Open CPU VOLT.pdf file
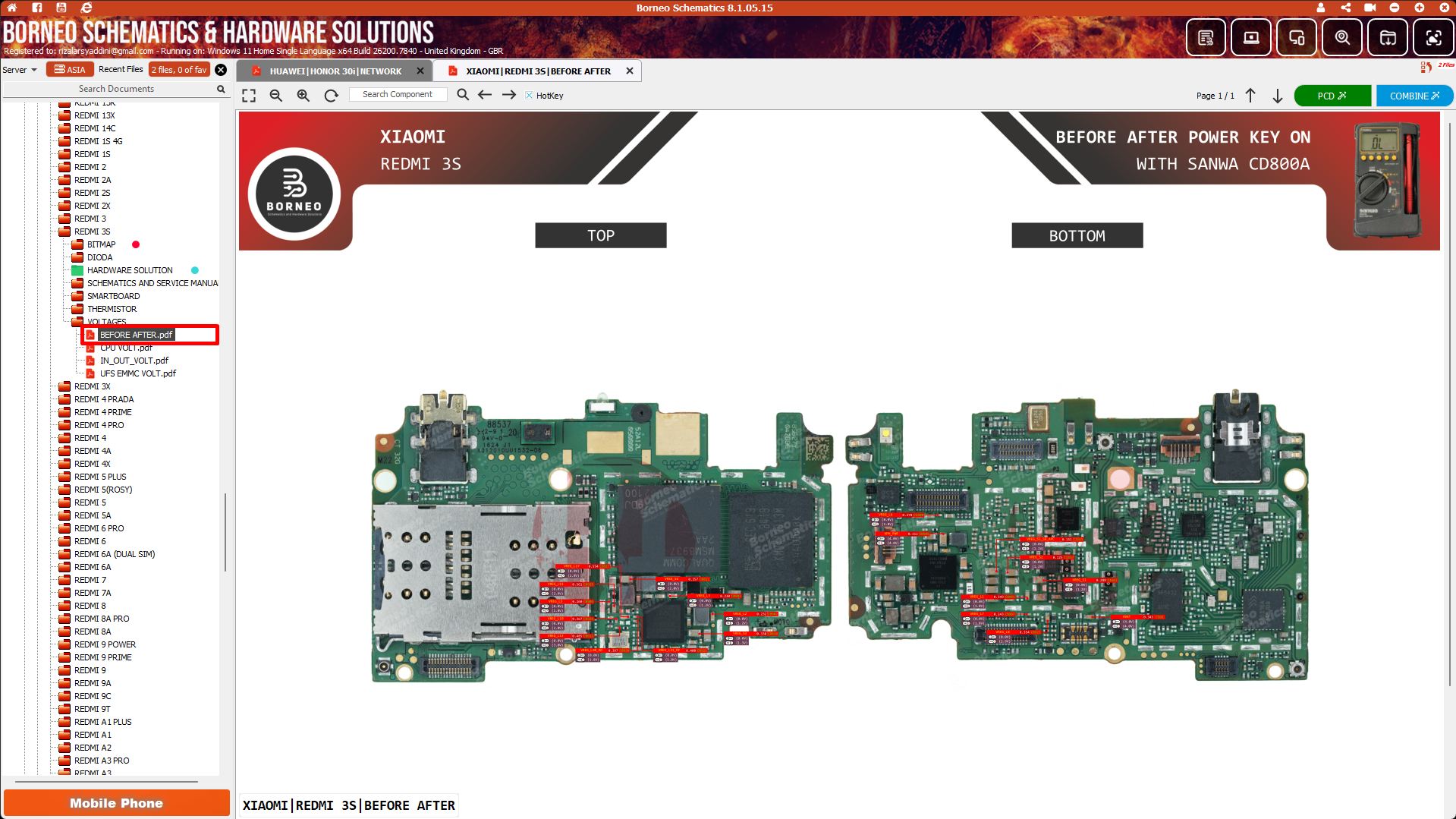 point(126,348)
